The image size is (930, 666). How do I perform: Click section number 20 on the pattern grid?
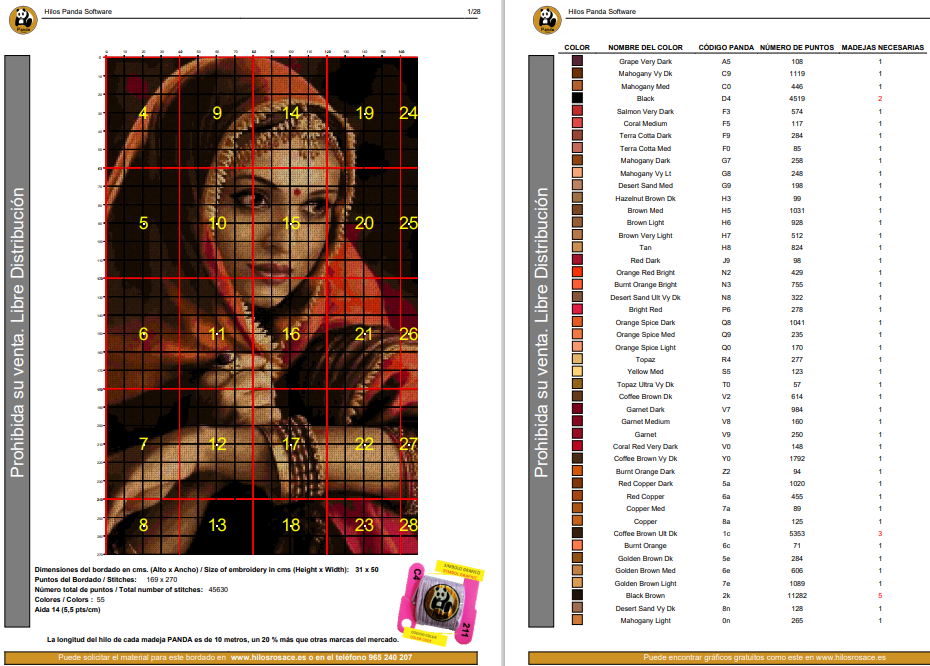(364, 223)
